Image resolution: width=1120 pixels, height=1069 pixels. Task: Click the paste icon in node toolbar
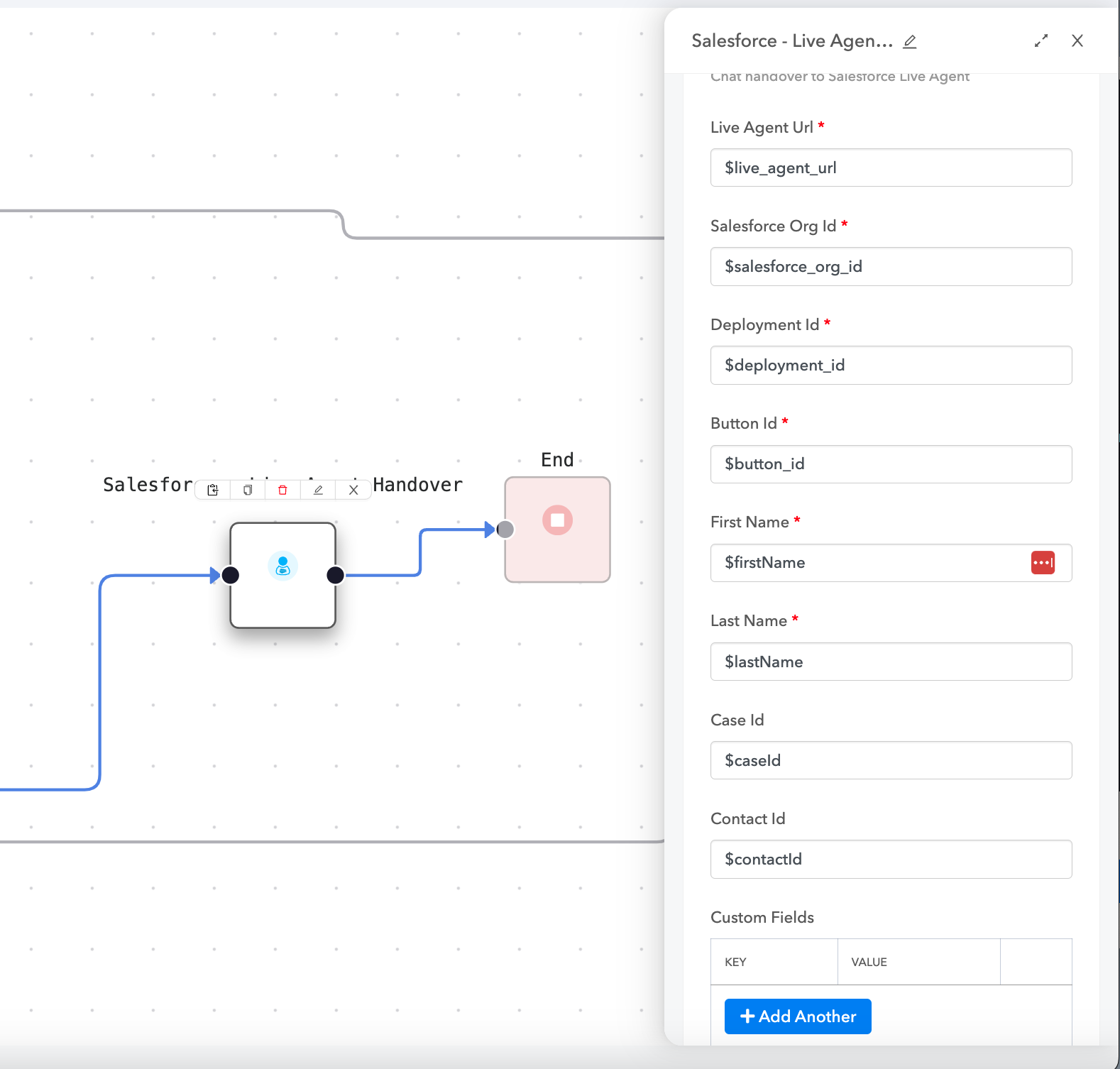(x=212, y=490)
